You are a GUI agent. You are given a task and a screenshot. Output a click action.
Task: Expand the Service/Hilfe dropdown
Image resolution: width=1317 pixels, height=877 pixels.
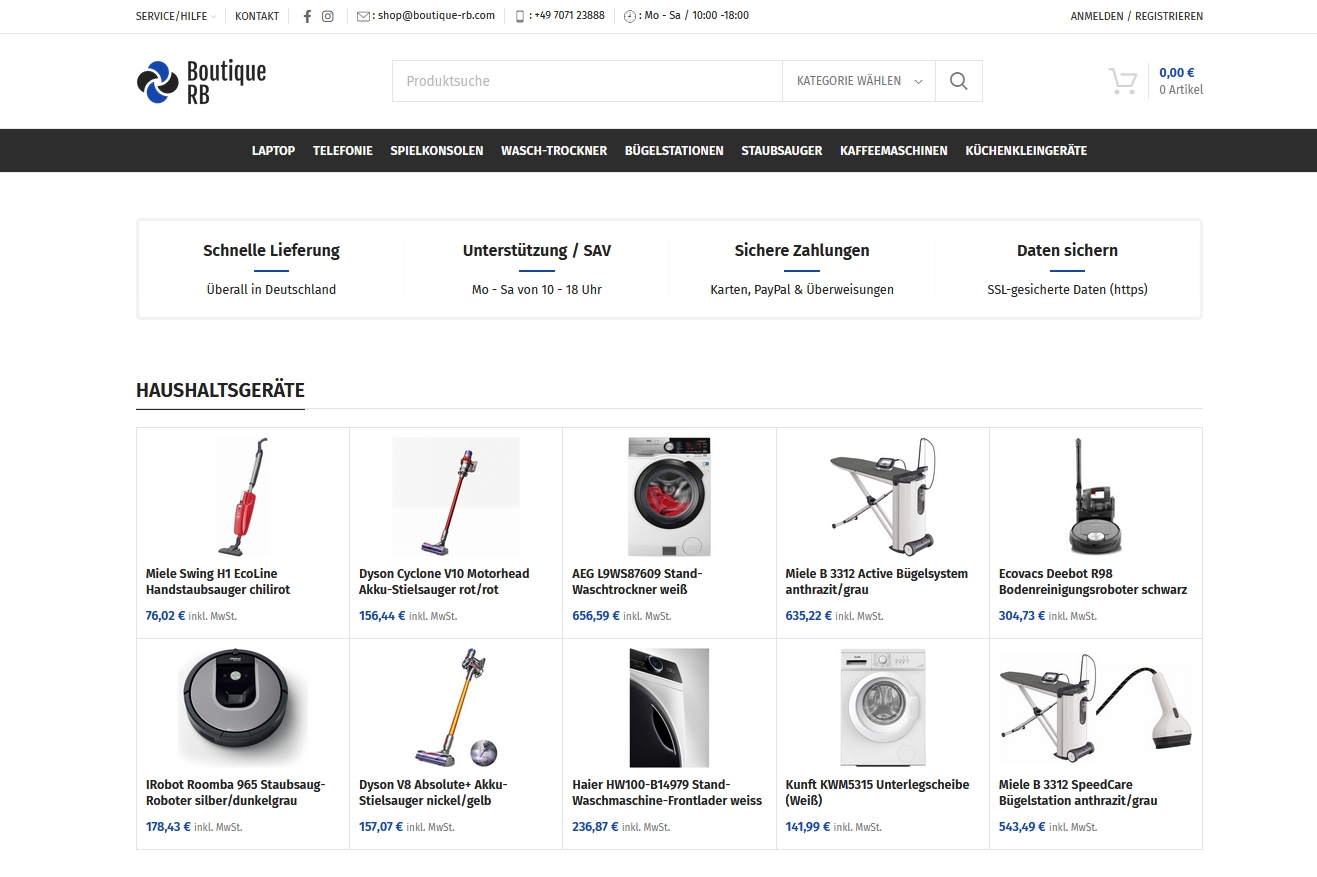point(176,16)
